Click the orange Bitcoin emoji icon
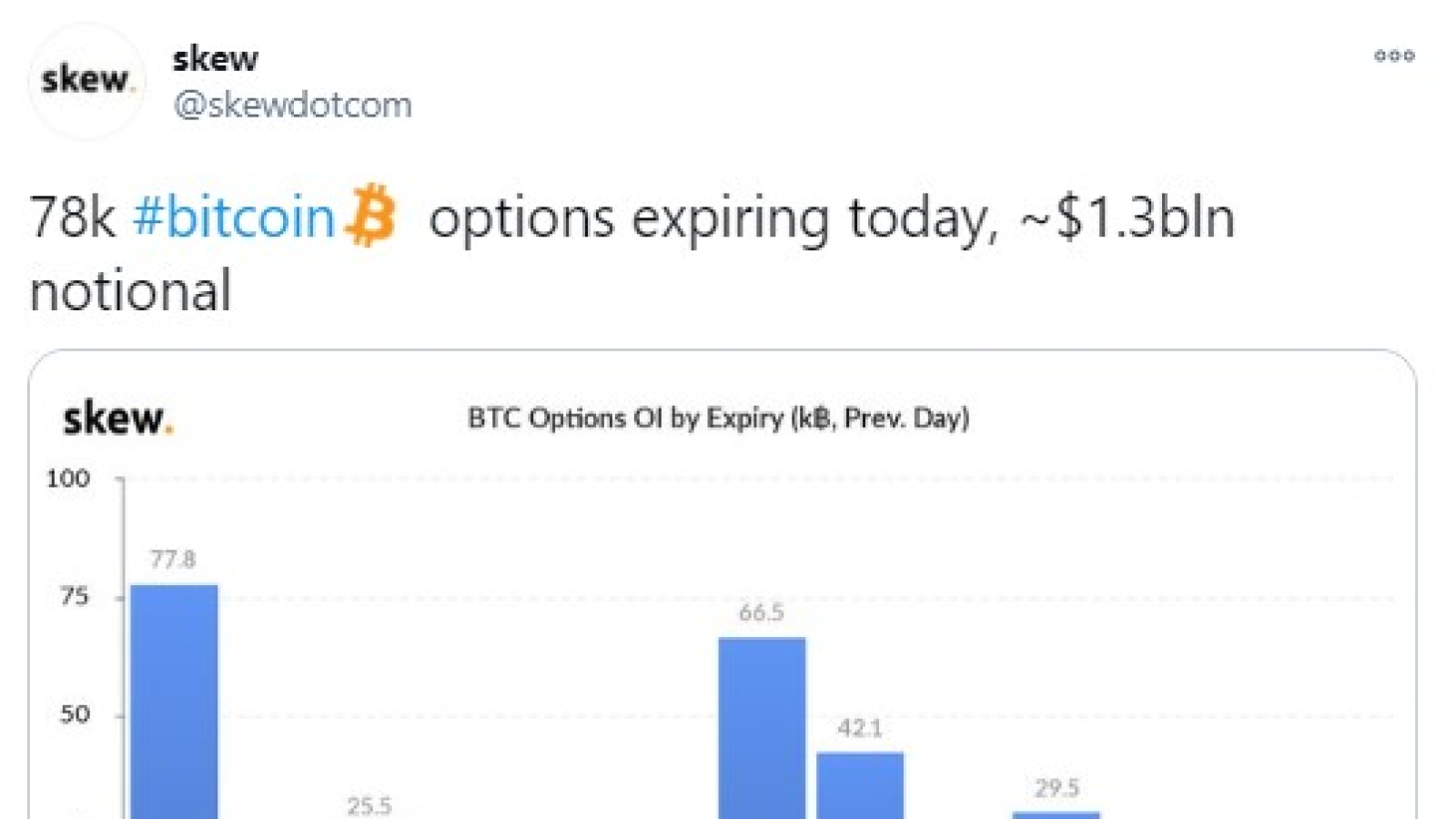 [x=370, y=216]
